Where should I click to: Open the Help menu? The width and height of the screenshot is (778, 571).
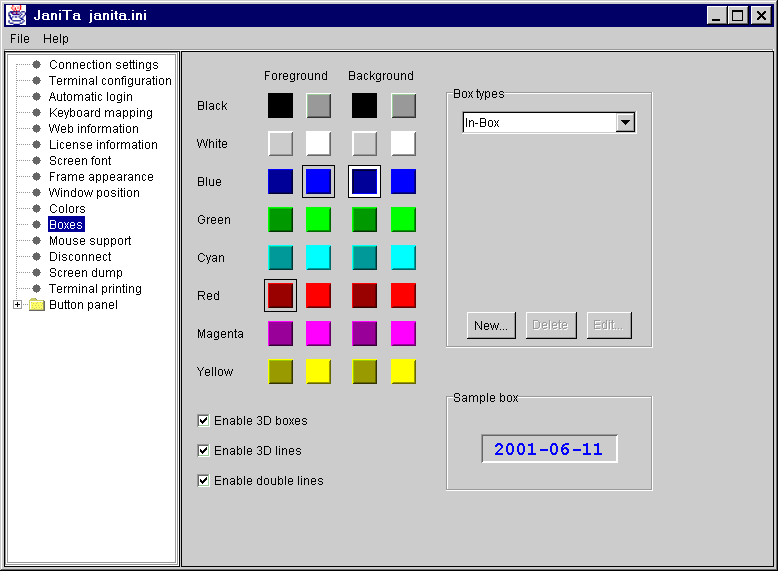[x=56, y=39]
